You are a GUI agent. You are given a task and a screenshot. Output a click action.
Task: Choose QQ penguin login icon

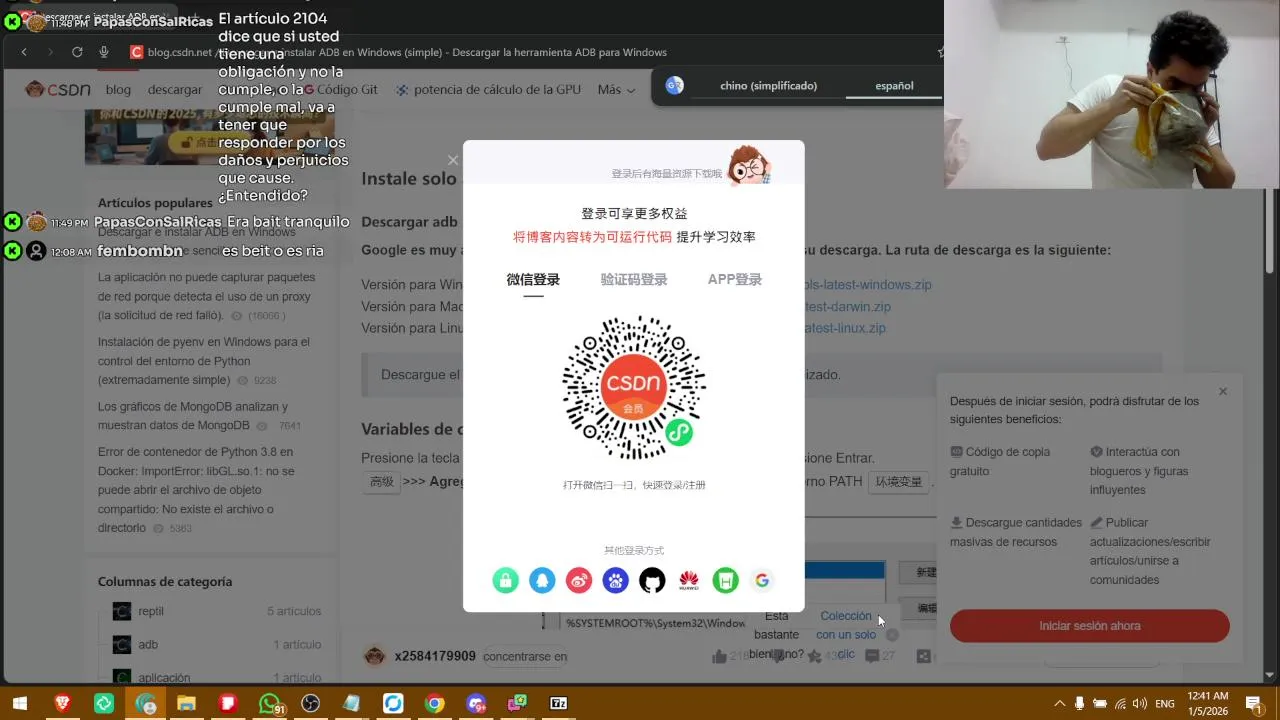(542, 580)
